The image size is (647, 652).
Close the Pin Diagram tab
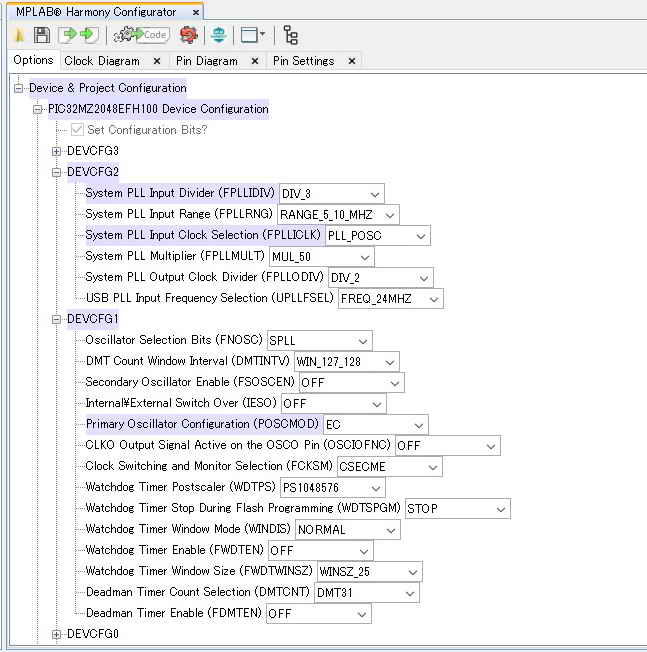coord(255,61)
